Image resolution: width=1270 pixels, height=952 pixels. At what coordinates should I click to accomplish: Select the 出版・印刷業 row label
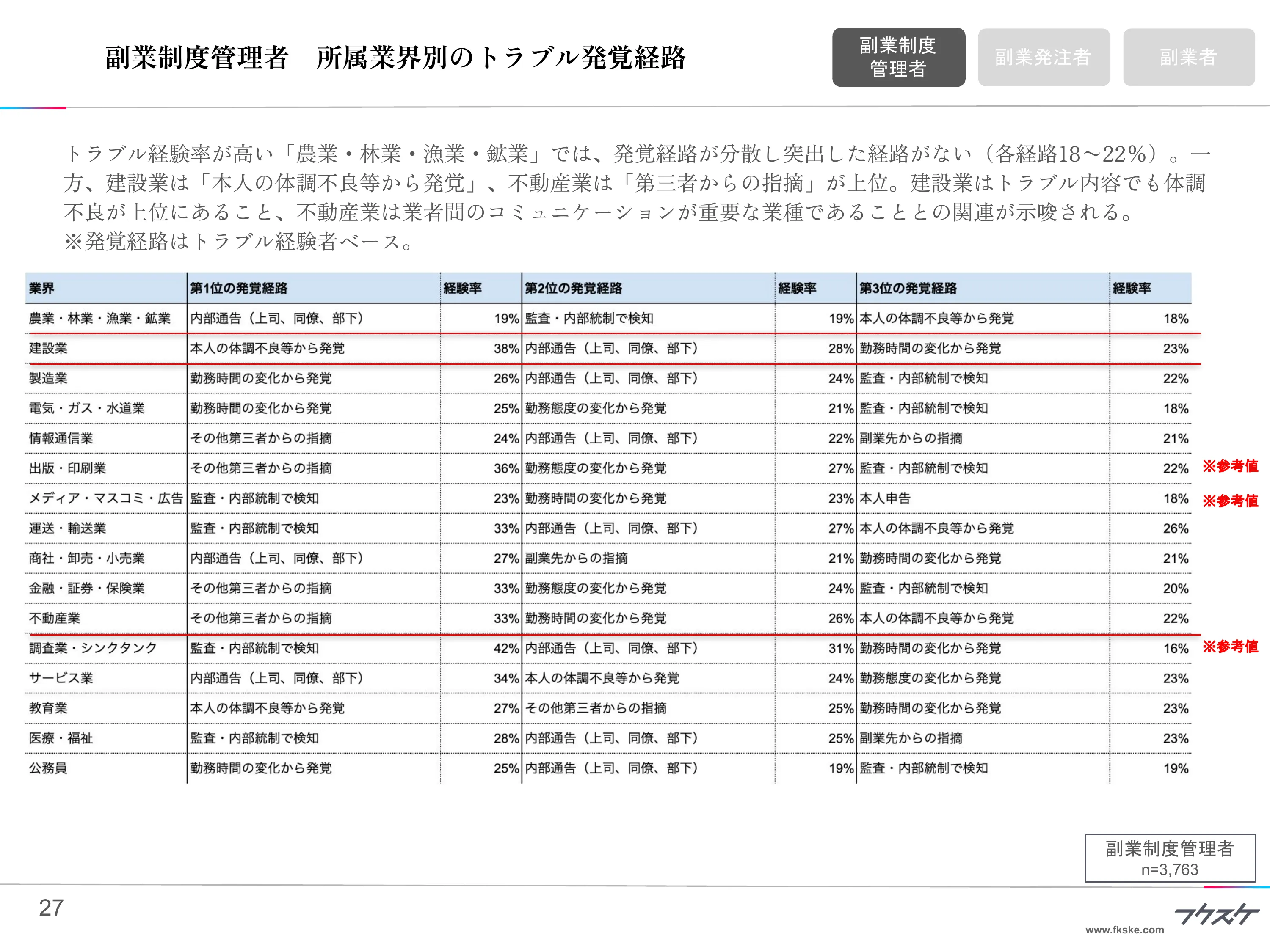(68, 468)
